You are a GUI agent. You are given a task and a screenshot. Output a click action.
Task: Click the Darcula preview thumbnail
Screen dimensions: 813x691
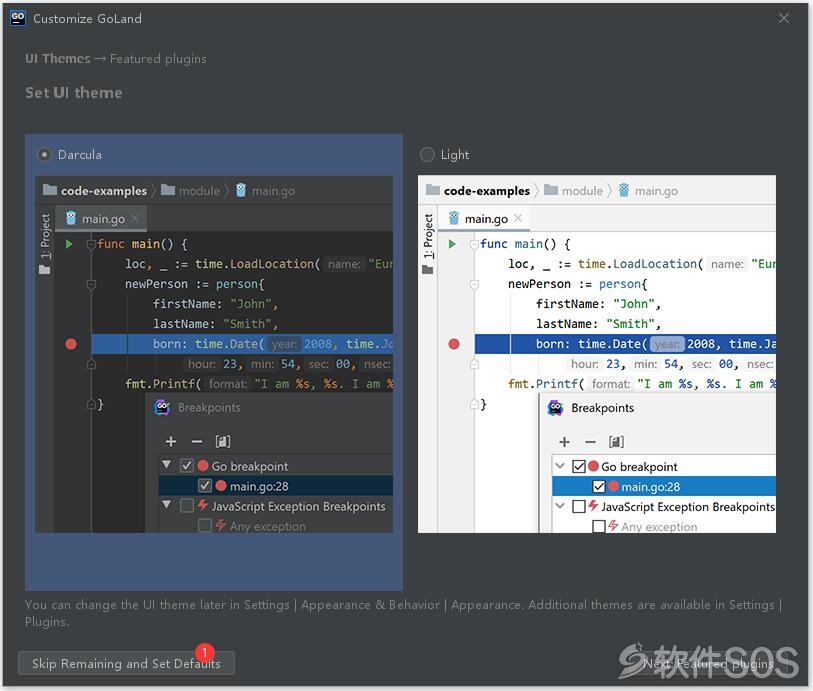click(214, 354)
